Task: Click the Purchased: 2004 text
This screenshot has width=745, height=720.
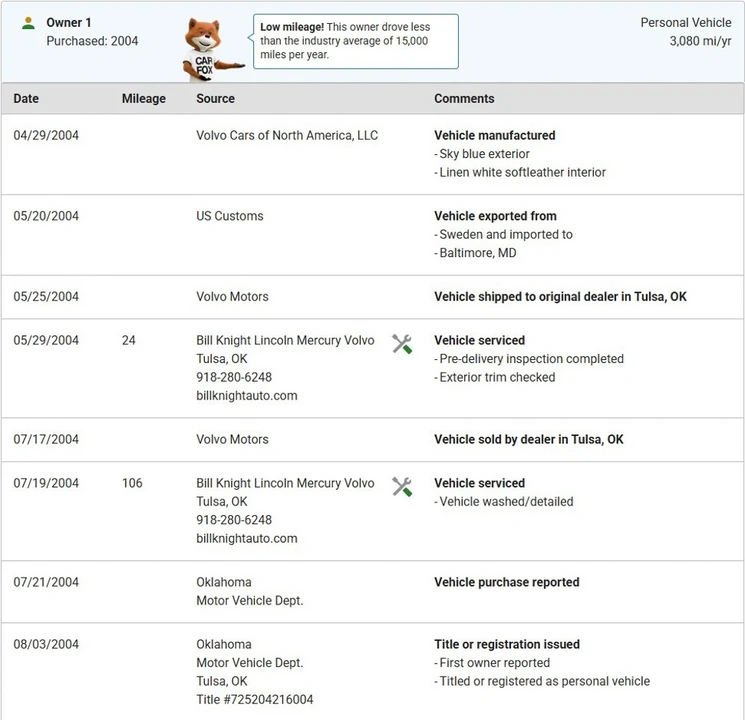Action: pyautogui.click(x=92, y=41)
